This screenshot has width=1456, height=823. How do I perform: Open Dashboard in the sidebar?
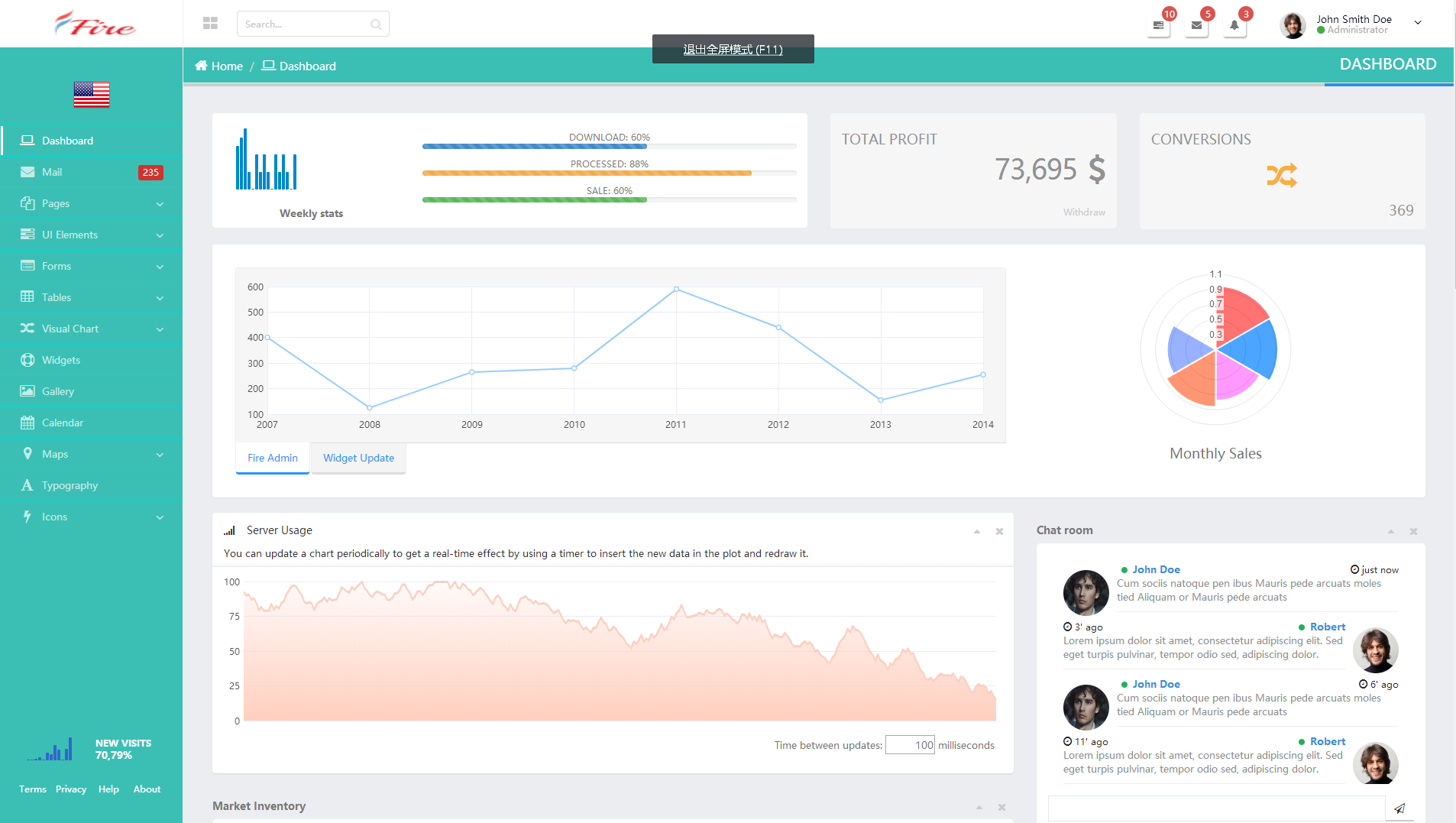pos(92,141)
